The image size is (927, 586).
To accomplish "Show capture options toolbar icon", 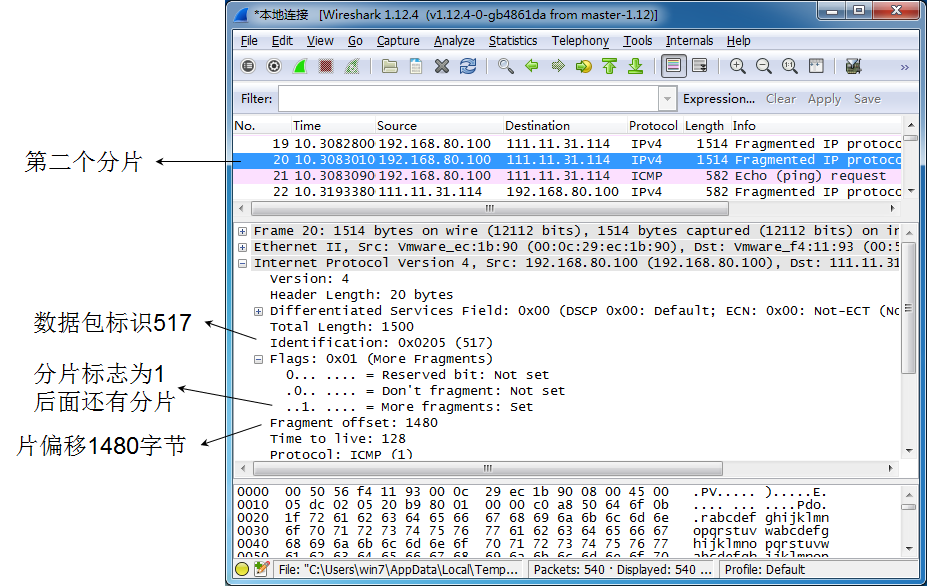I will pyautogui.click(x=274, y=66).
